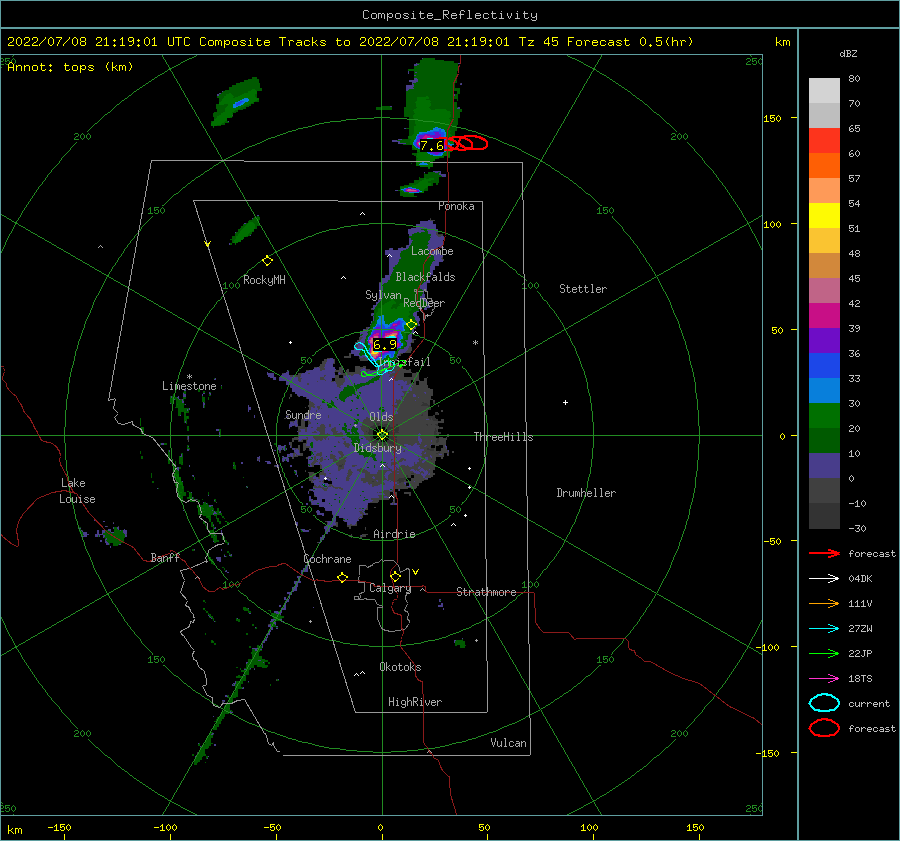This screenshot has height=841, width=900.
Task: Click the Annot: tops (km) text
Action: (70, 67)
